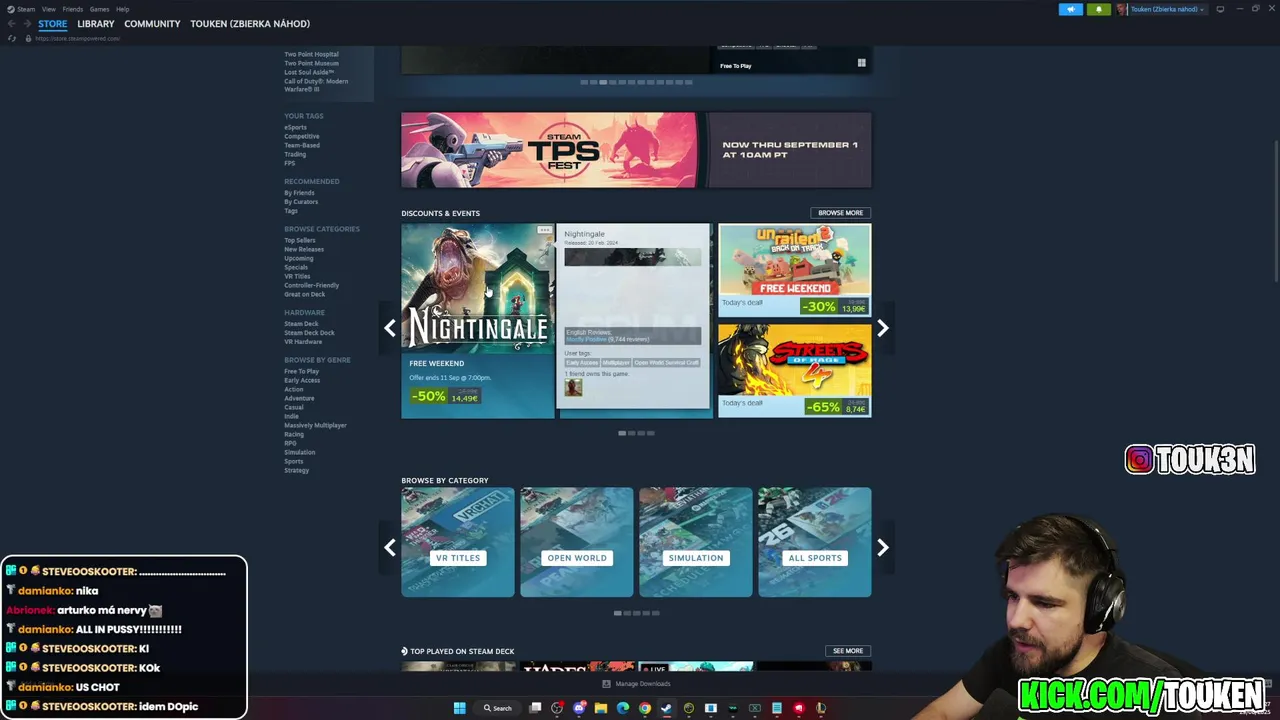Go to first discounts carousel page dot

pyautogui.click(x=622, y=433)
